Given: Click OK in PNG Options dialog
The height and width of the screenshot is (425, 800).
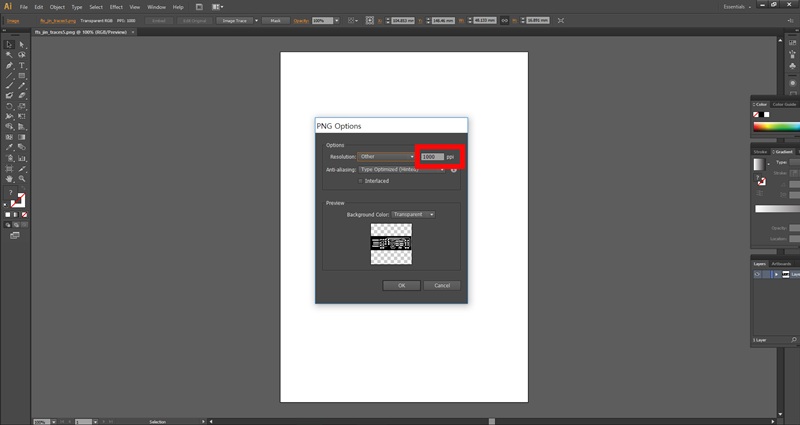Looking at the screenshot, I should click(x=402, y=286).
